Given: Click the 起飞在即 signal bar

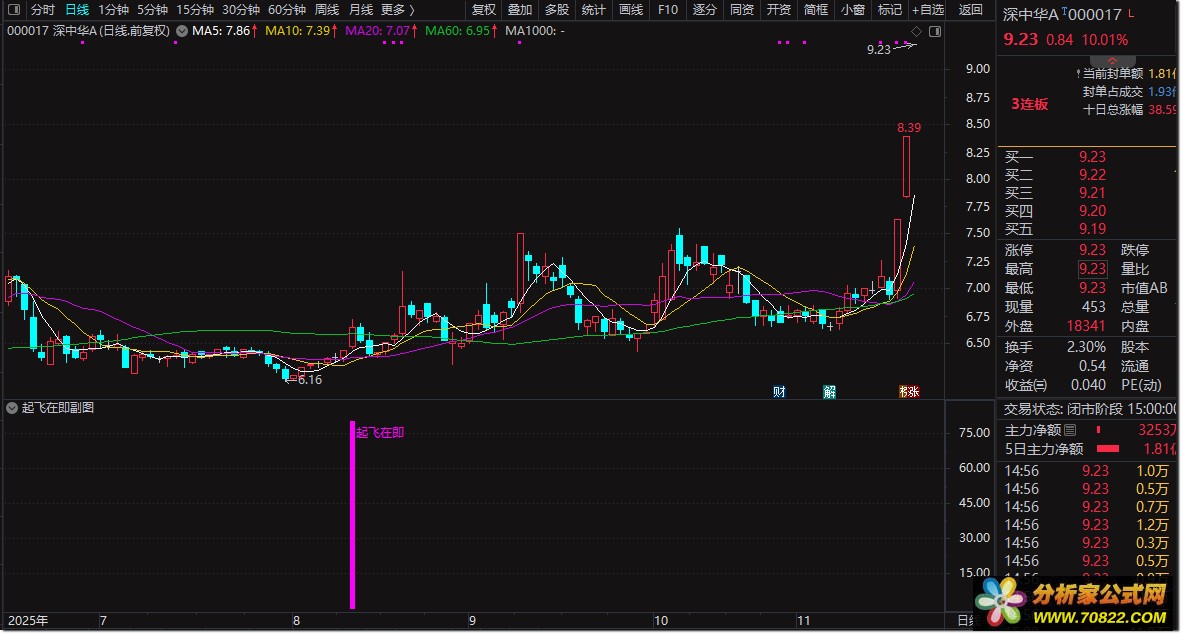Looking at the screenshot, I should (352, 515).
